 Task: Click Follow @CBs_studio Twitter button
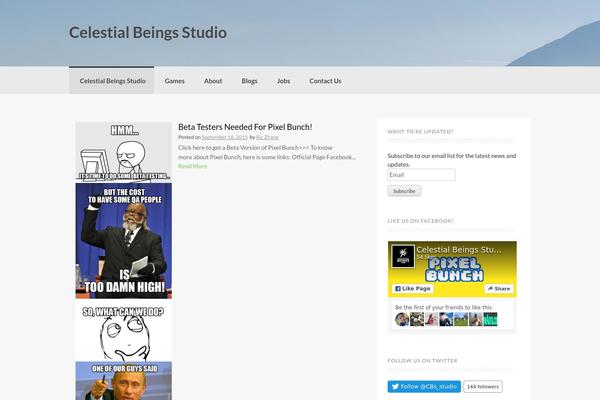point(424,387)
